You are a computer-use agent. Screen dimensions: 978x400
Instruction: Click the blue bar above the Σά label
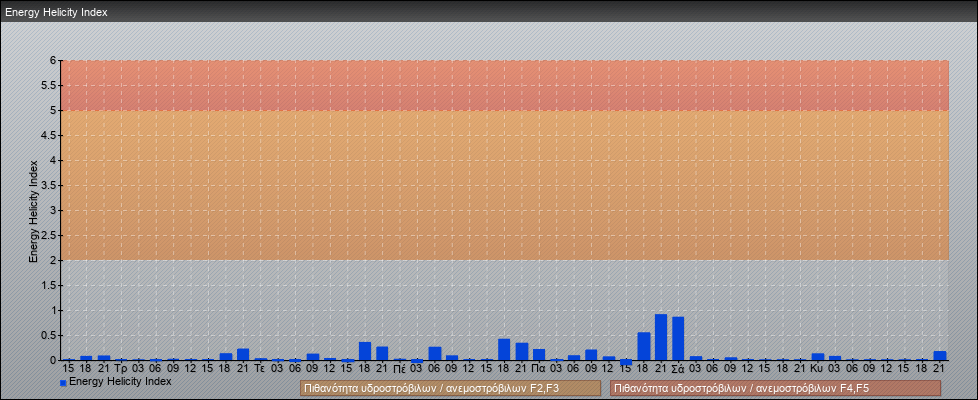coord(678,338)
